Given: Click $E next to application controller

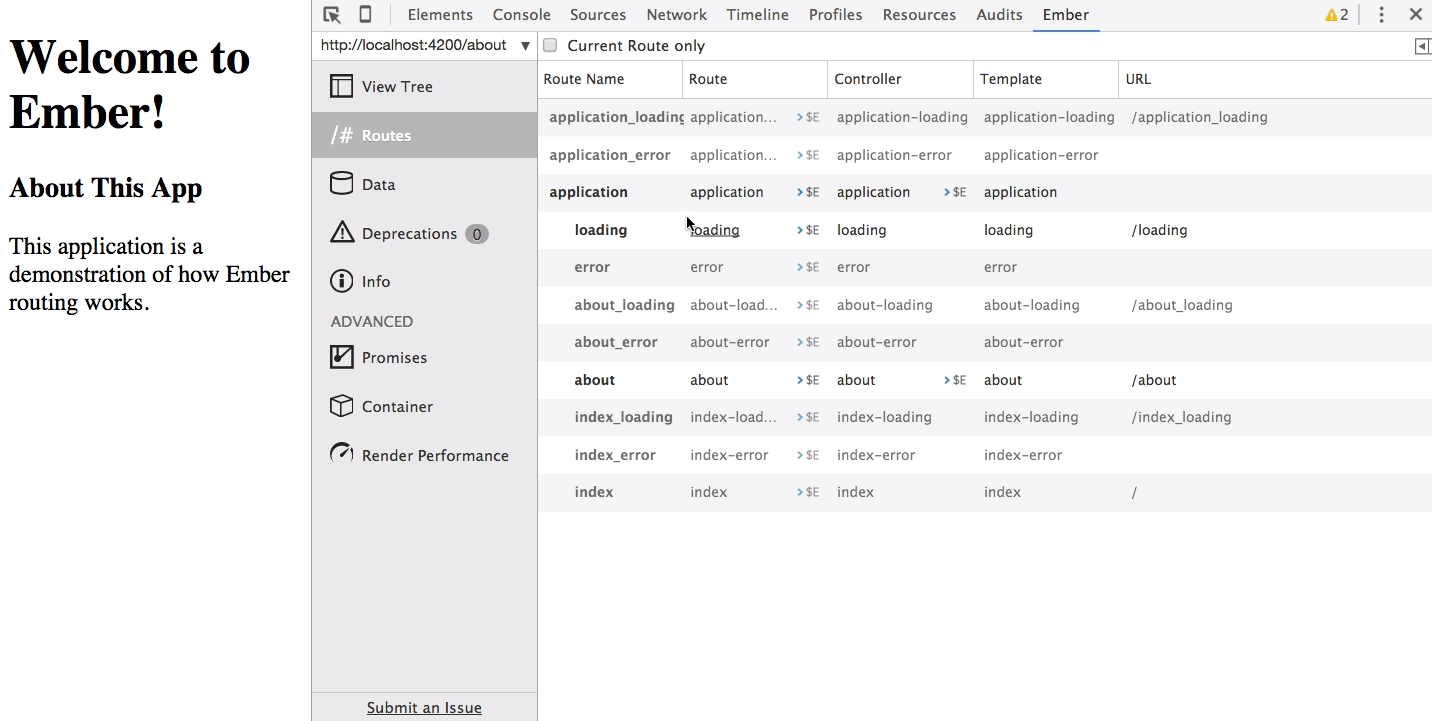Looking at the screenshot, I should point(955,192).
